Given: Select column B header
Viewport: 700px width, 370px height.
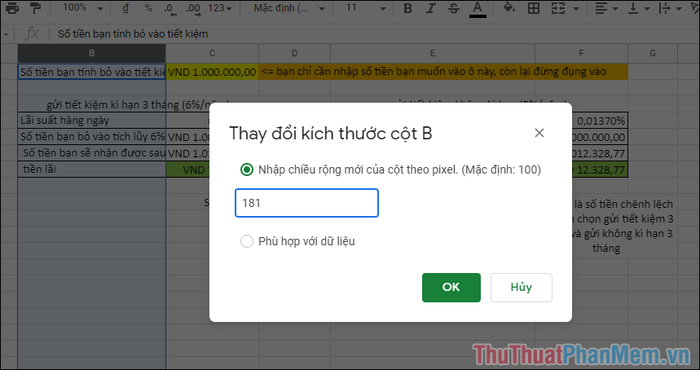Looking at the screenshot, I should coord(92,53).
